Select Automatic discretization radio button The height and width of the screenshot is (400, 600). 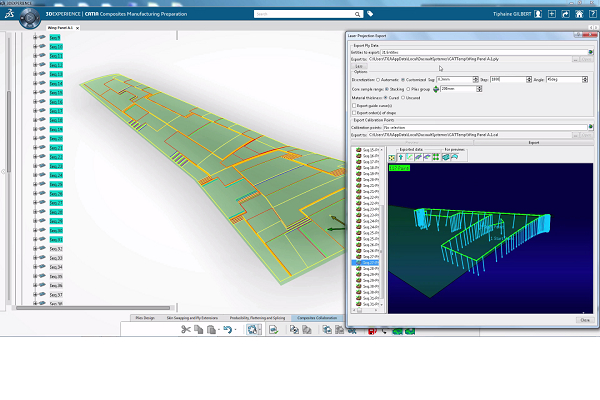(x=378, y=80)
